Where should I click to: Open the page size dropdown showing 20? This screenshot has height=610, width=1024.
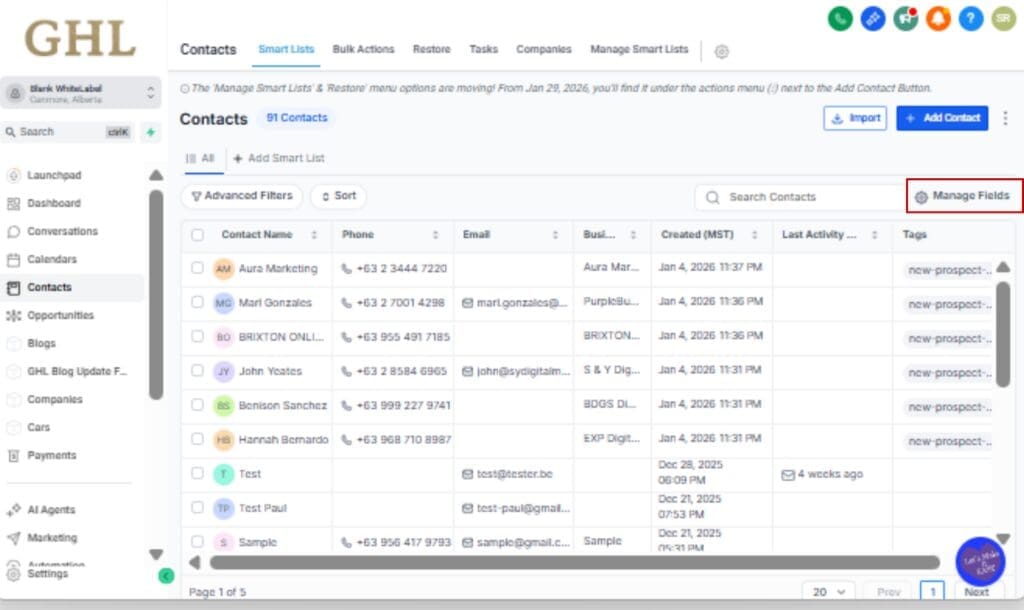pos(828,592)
